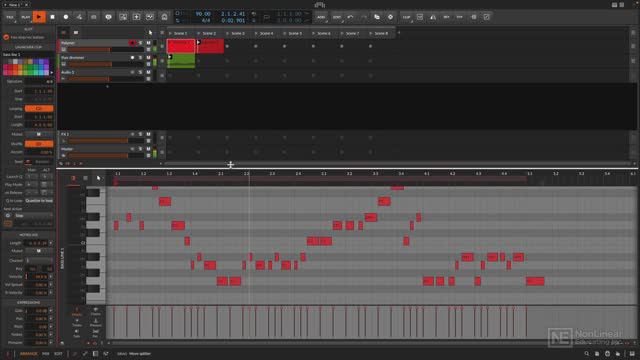Open the EDIT menu in the top toolbar
The image size is (640, 360).
pyautogui.click(x=337, y=17)
